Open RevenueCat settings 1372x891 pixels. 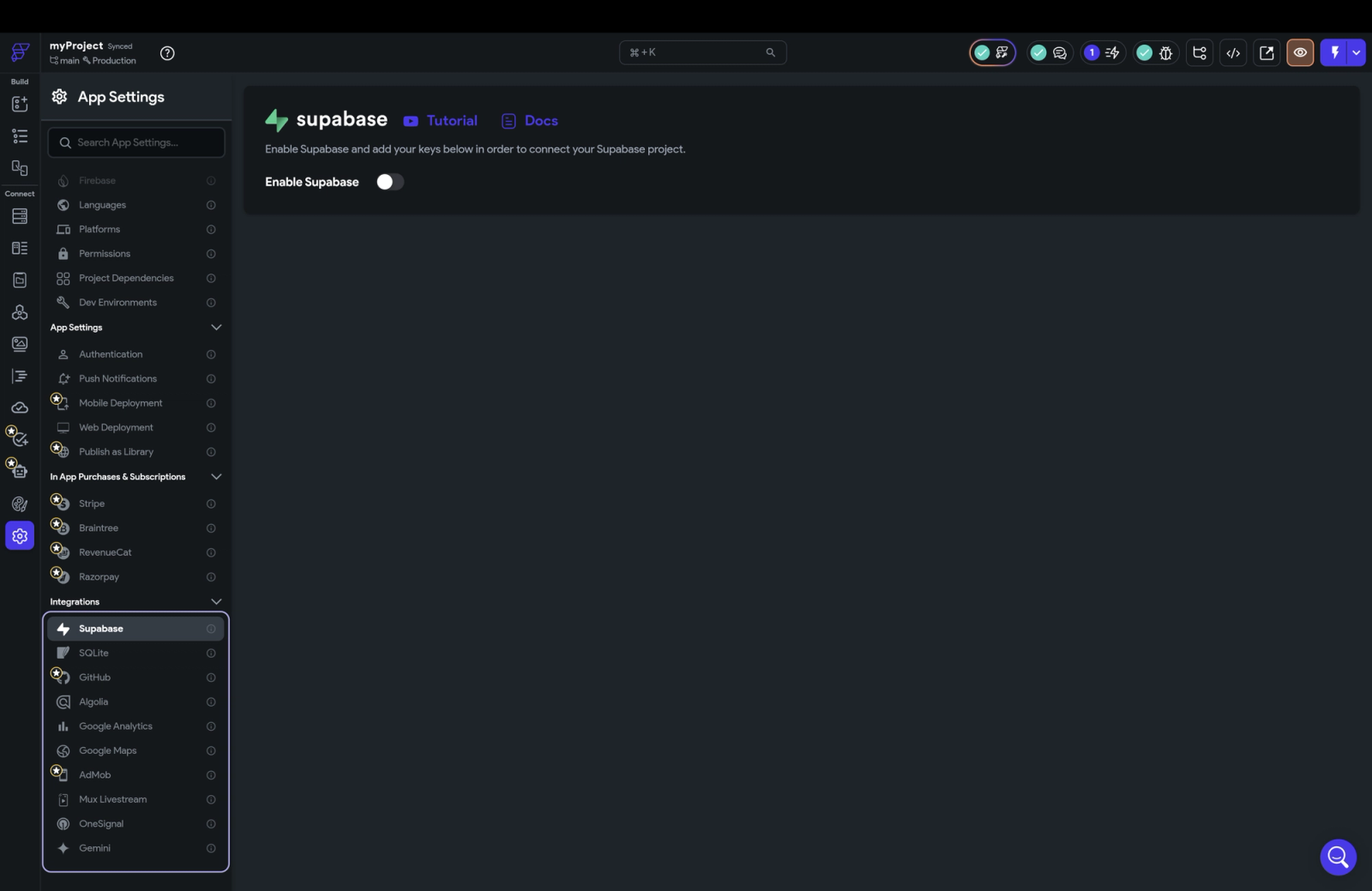[135, 552]
